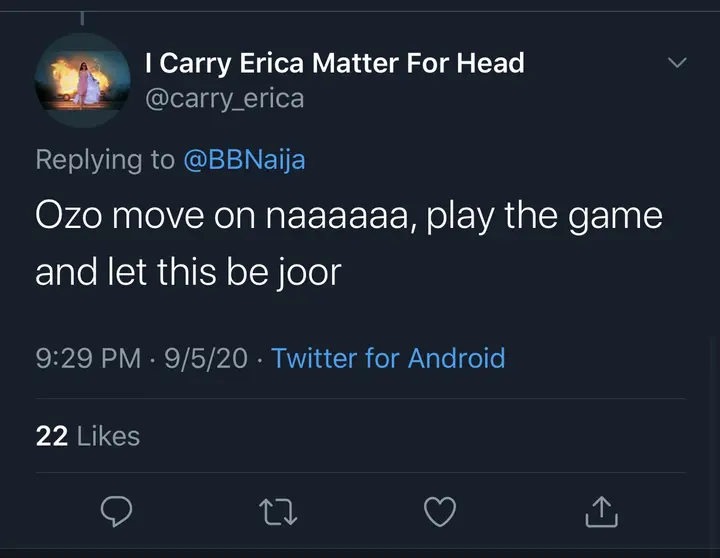Open profile 'I Carry Erica Matter For Head'

click(x=334, y=64)
